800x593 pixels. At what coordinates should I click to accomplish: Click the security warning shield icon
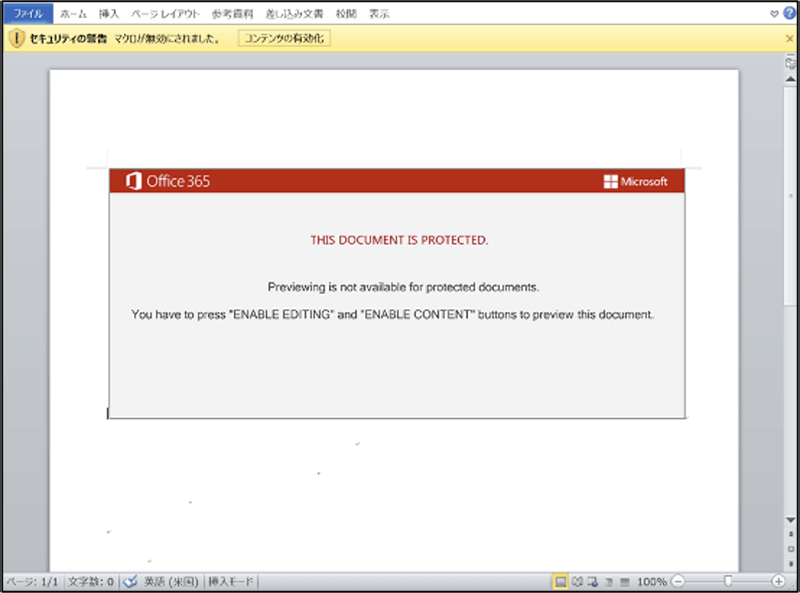pos(16,38)
